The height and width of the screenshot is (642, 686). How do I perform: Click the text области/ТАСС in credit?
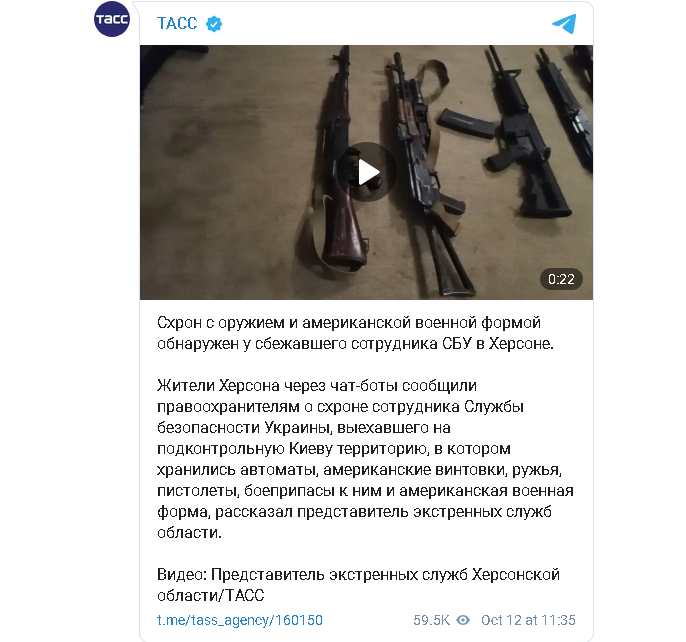pos(211,596)
